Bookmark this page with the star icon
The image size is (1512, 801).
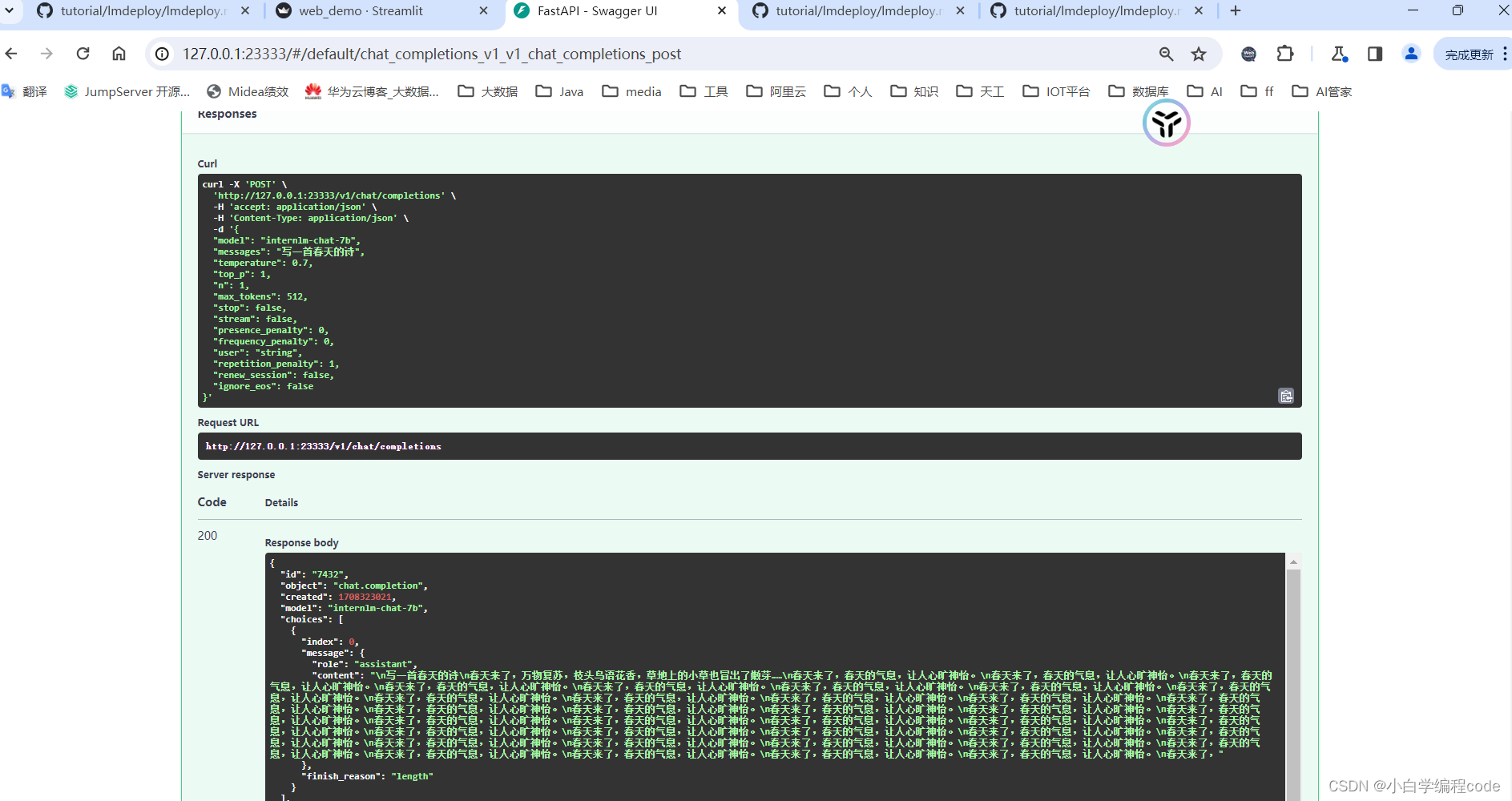(1199, 54)
